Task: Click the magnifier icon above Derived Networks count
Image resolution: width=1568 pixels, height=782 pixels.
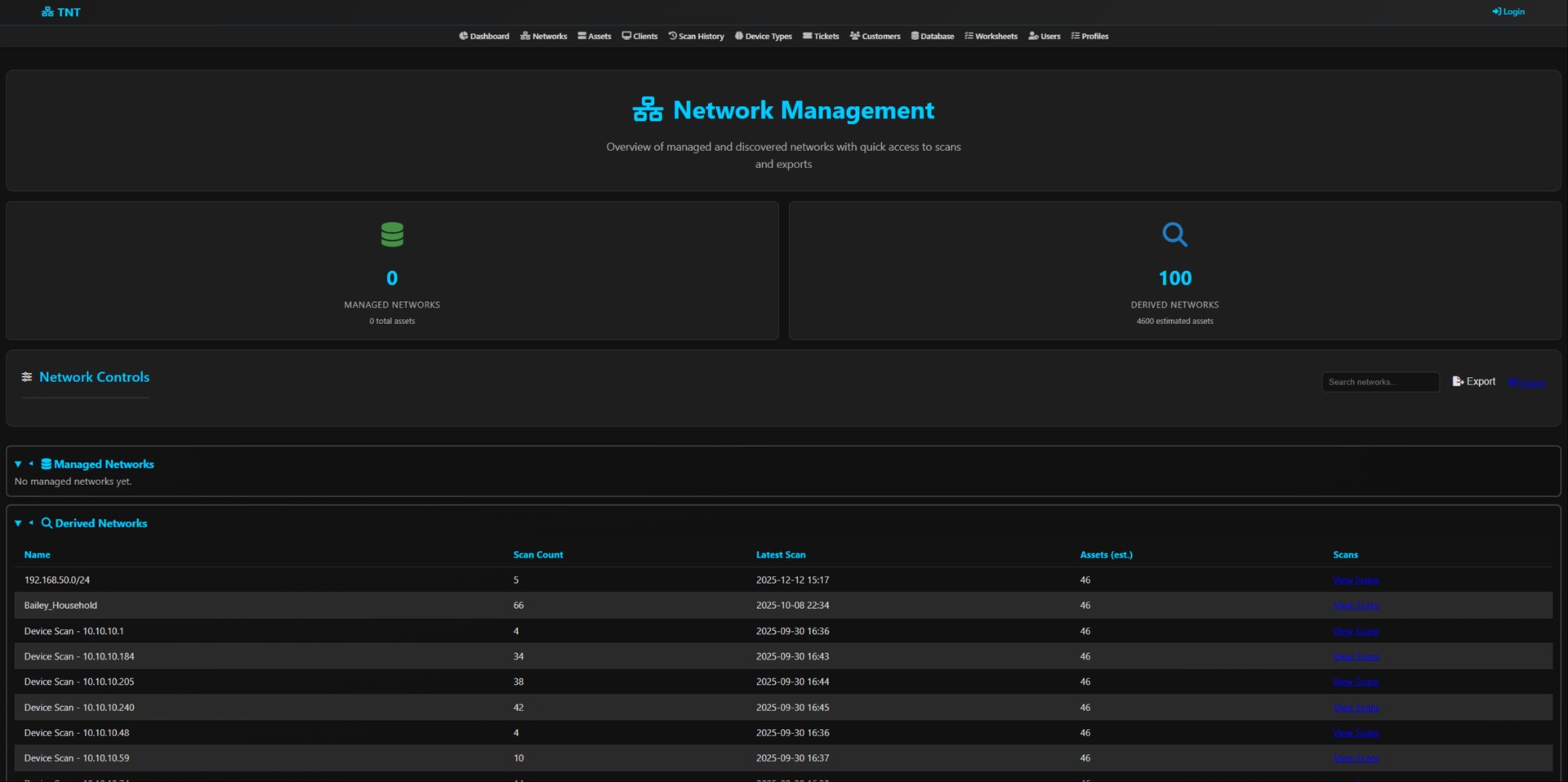Action: tap(1174, 234)
